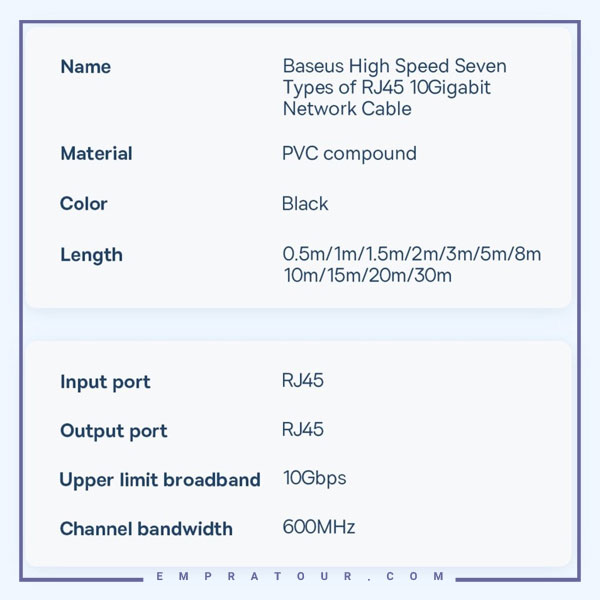The width and height of the screenshot is (600, 600).
Task: Select the 10m/15m/20m/30m length line
Action: 367,276
